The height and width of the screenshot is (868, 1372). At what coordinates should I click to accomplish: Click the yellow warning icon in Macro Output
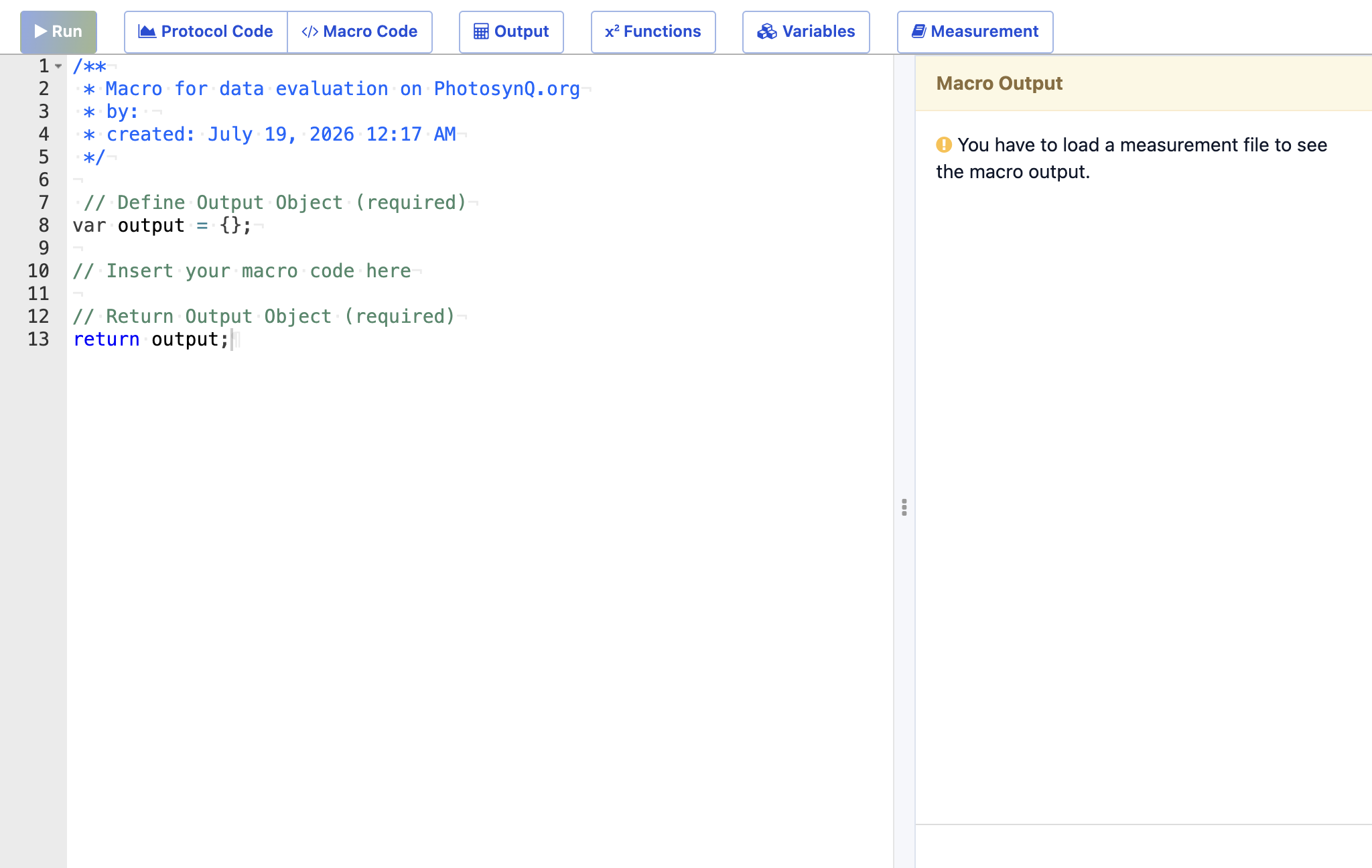pyautogui.click(x=944, y=145)
